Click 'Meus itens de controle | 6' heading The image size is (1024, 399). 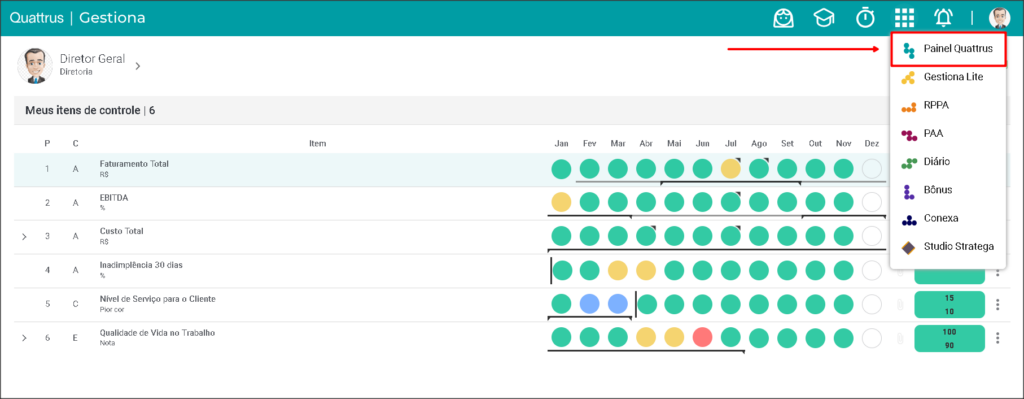[x=90, y=110]
